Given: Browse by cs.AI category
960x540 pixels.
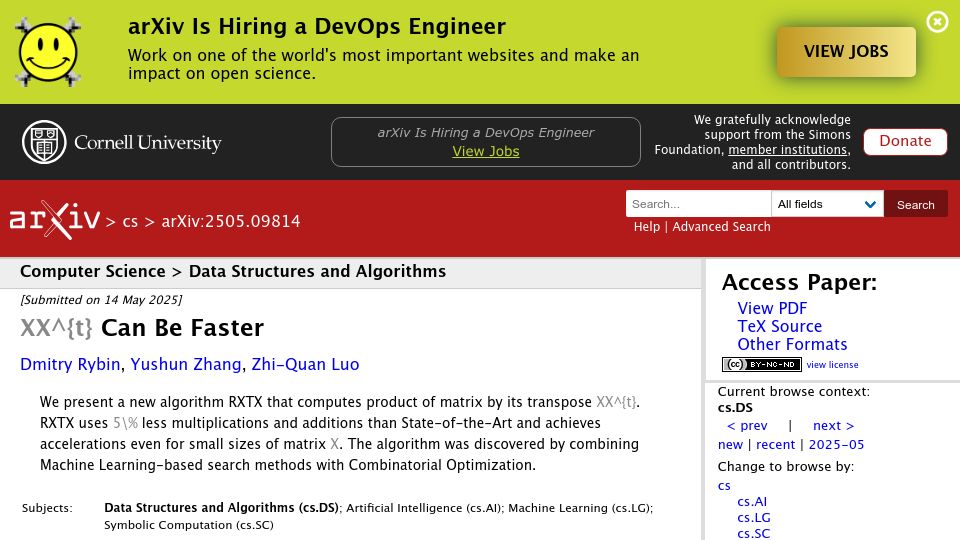Looking at the screenshot, I should click(752, 501).
